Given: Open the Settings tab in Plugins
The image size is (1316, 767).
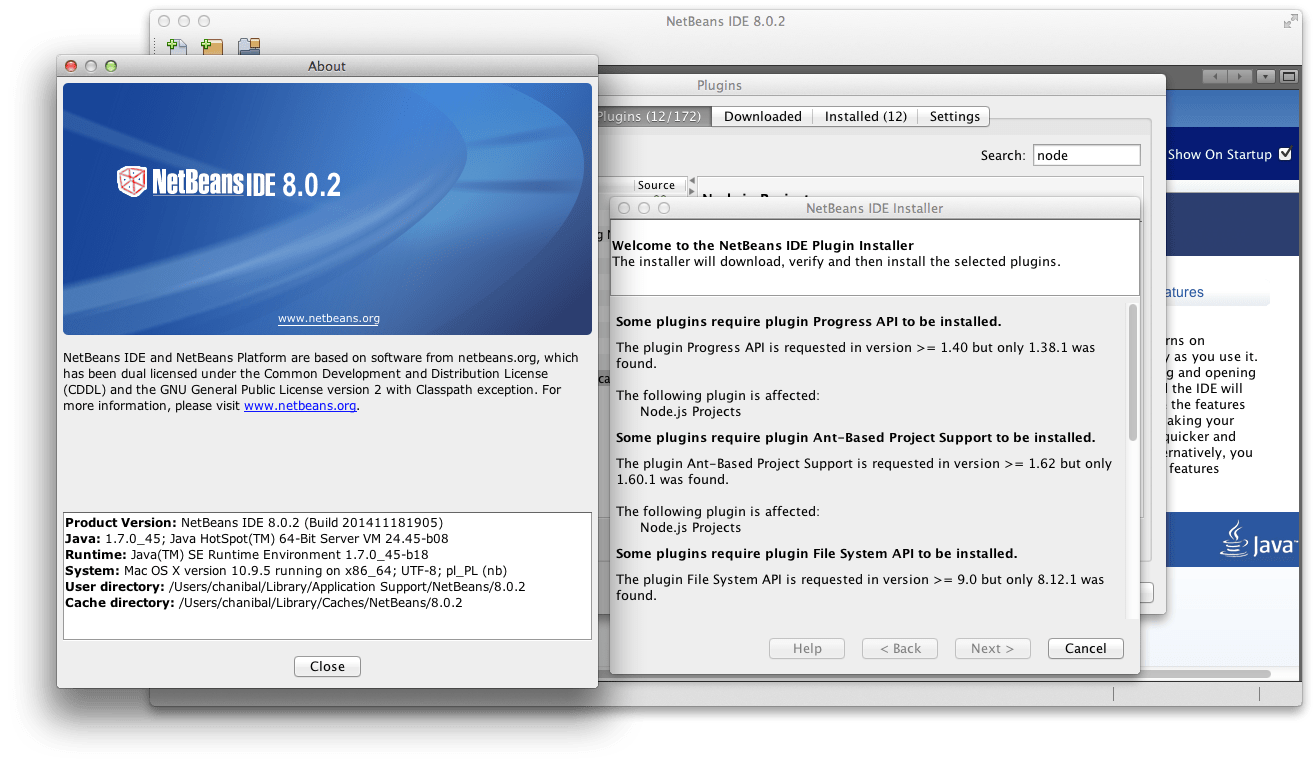Looking at the screenshot, I should [954, 116].
